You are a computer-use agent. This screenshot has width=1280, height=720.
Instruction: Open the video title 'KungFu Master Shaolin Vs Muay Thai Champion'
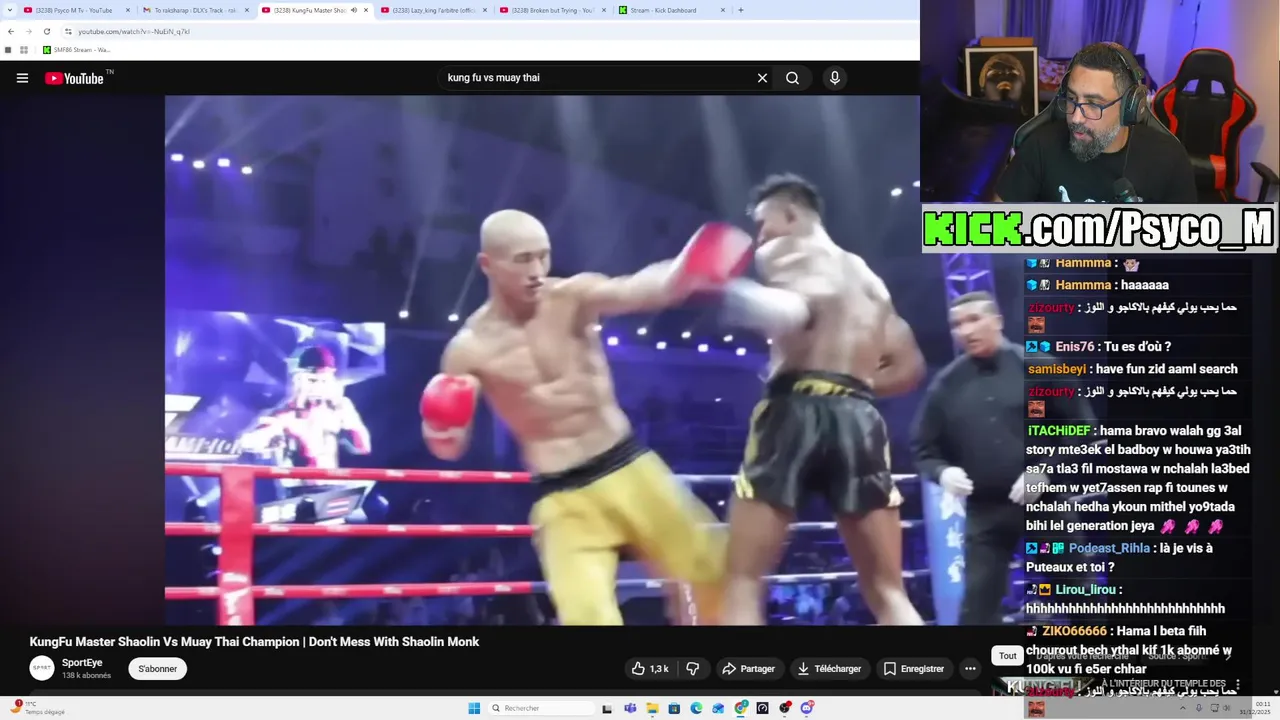[254, 642]
